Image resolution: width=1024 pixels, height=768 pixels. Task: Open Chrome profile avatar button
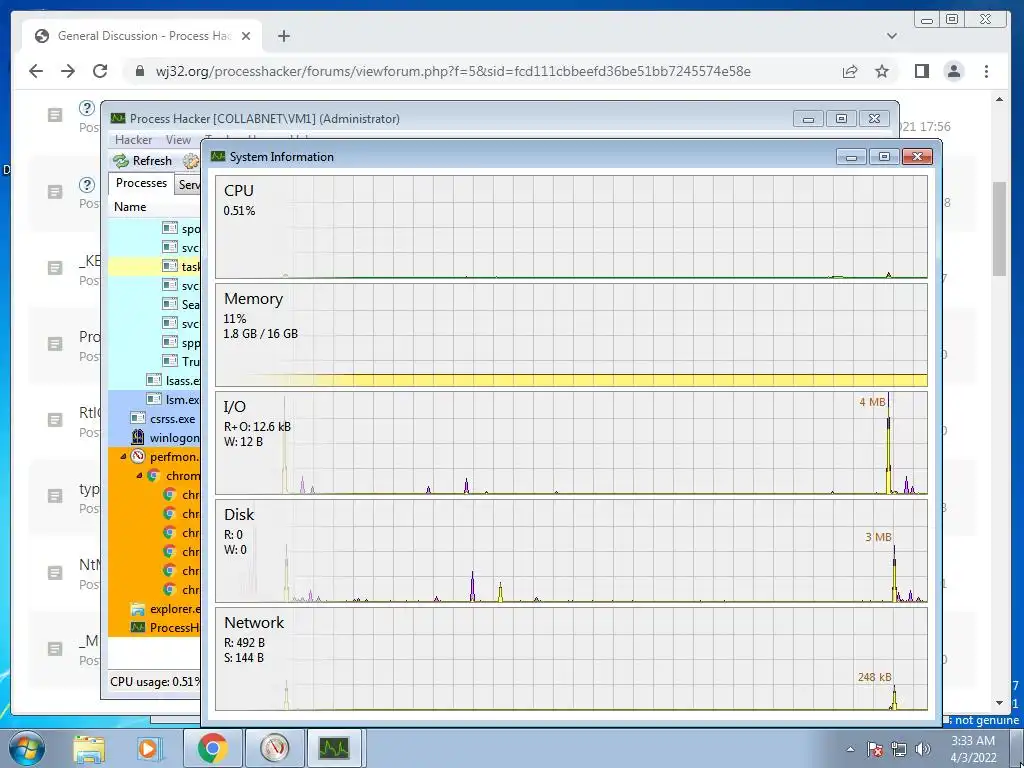tap(954, 71)
